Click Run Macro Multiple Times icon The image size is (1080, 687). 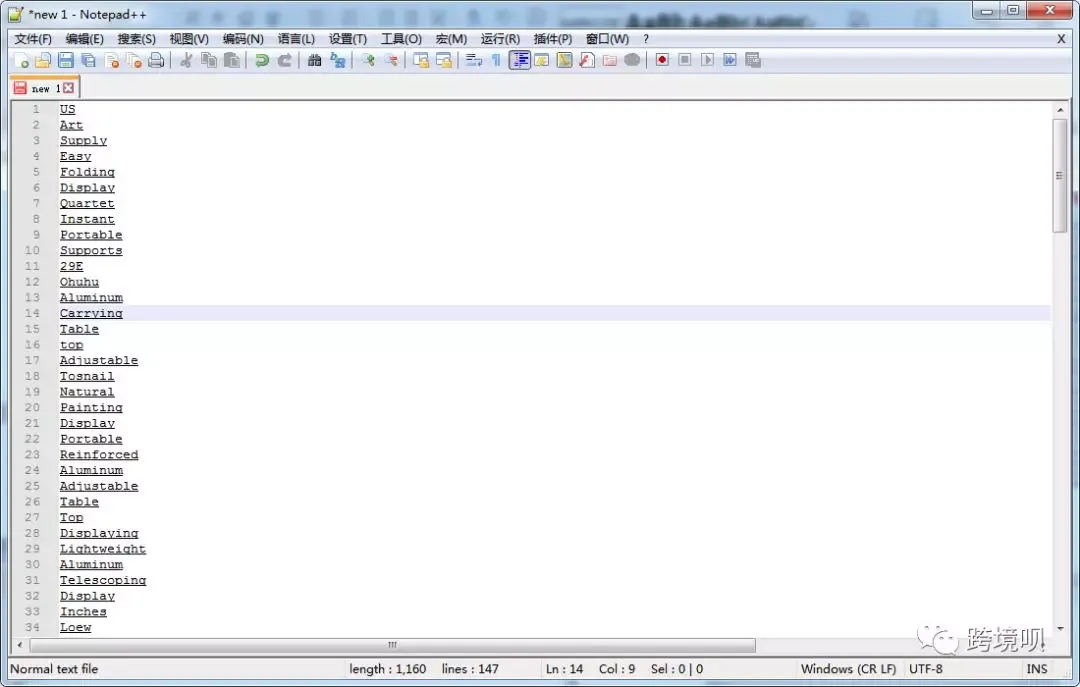click(x=730, y=61)
